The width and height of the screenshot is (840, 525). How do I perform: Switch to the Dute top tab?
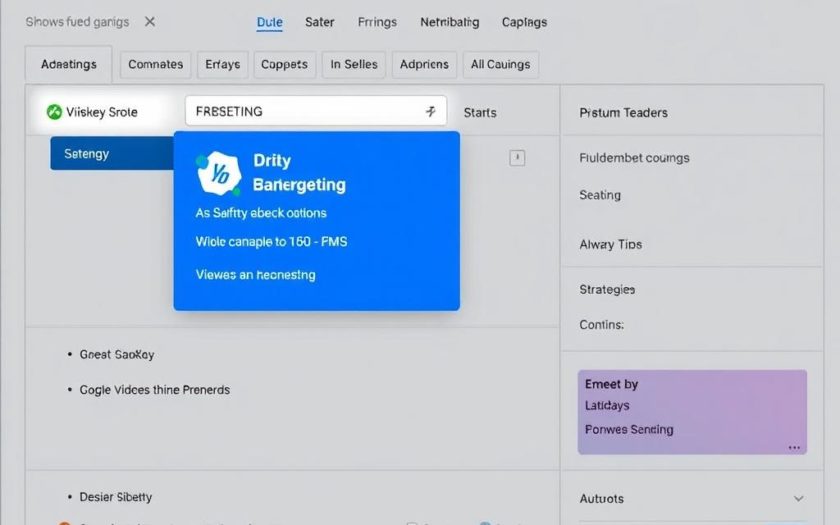tap(269, 22)
